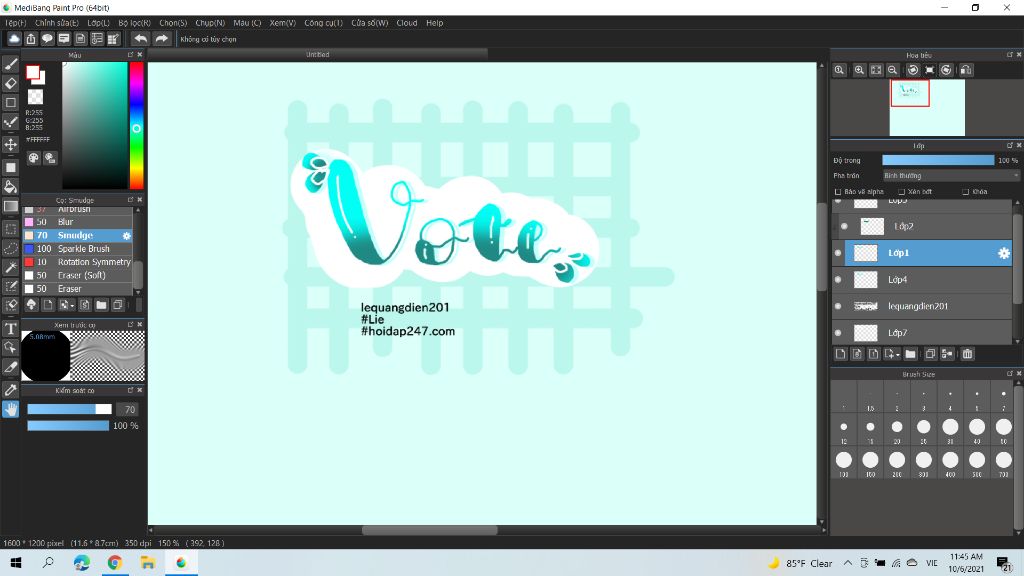Show hidden system tray icons chevron

848,563
